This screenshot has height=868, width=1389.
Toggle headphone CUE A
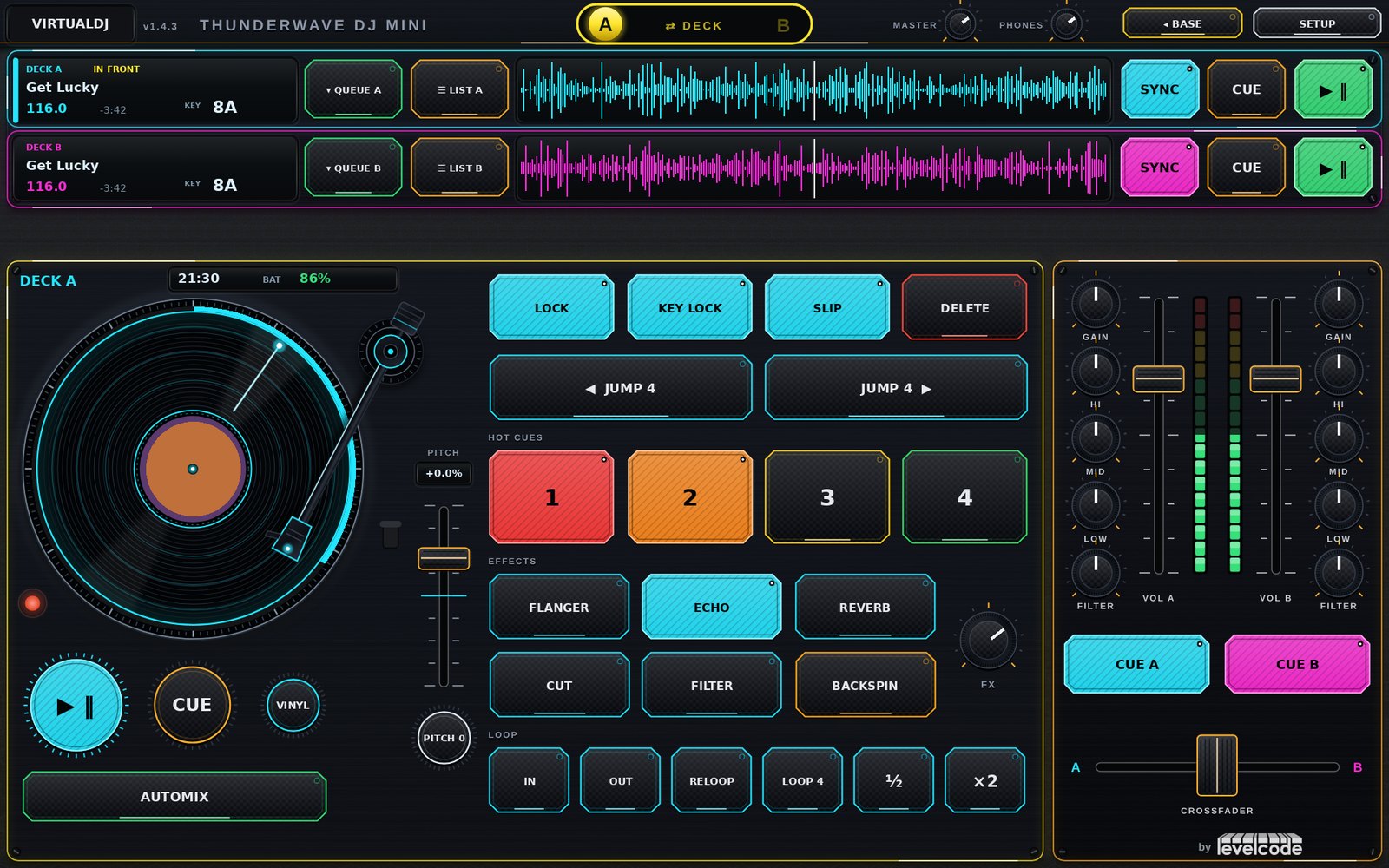(1136, 664)
